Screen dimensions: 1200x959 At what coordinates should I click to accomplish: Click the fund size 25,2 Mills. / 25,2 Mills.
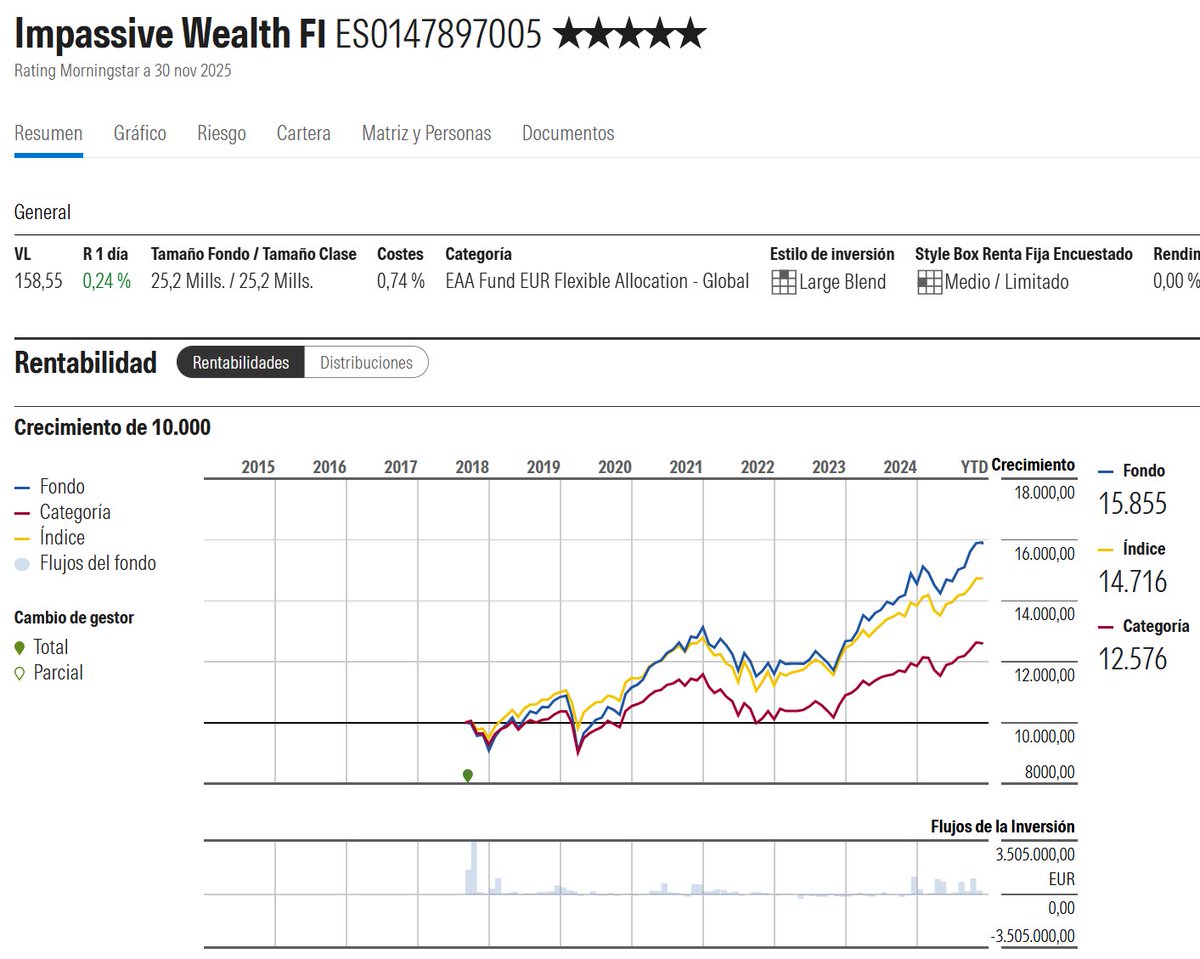click(232, 282)
